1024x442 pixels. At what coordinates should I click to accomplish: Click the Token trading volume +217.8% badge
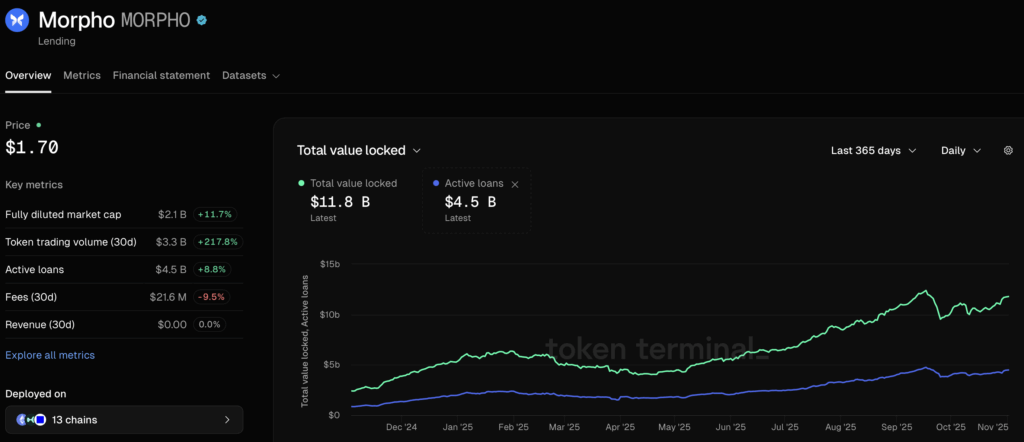click(x=218, y=242)
